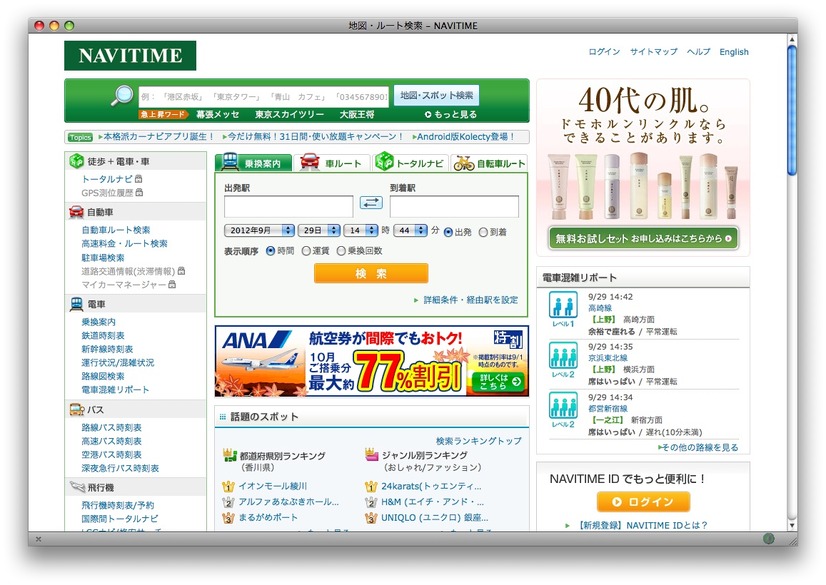This screenshot has height=585, width=826.
Task: Click the 電車 sidebar train icon
Action: 76,304
